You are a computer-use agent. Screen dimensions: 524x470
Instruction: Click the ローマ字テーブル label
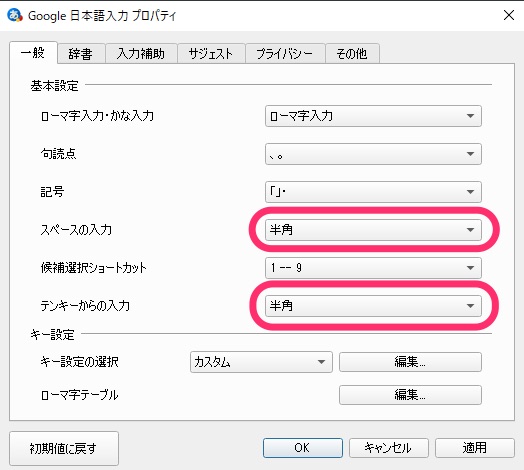tap(80, 395)
